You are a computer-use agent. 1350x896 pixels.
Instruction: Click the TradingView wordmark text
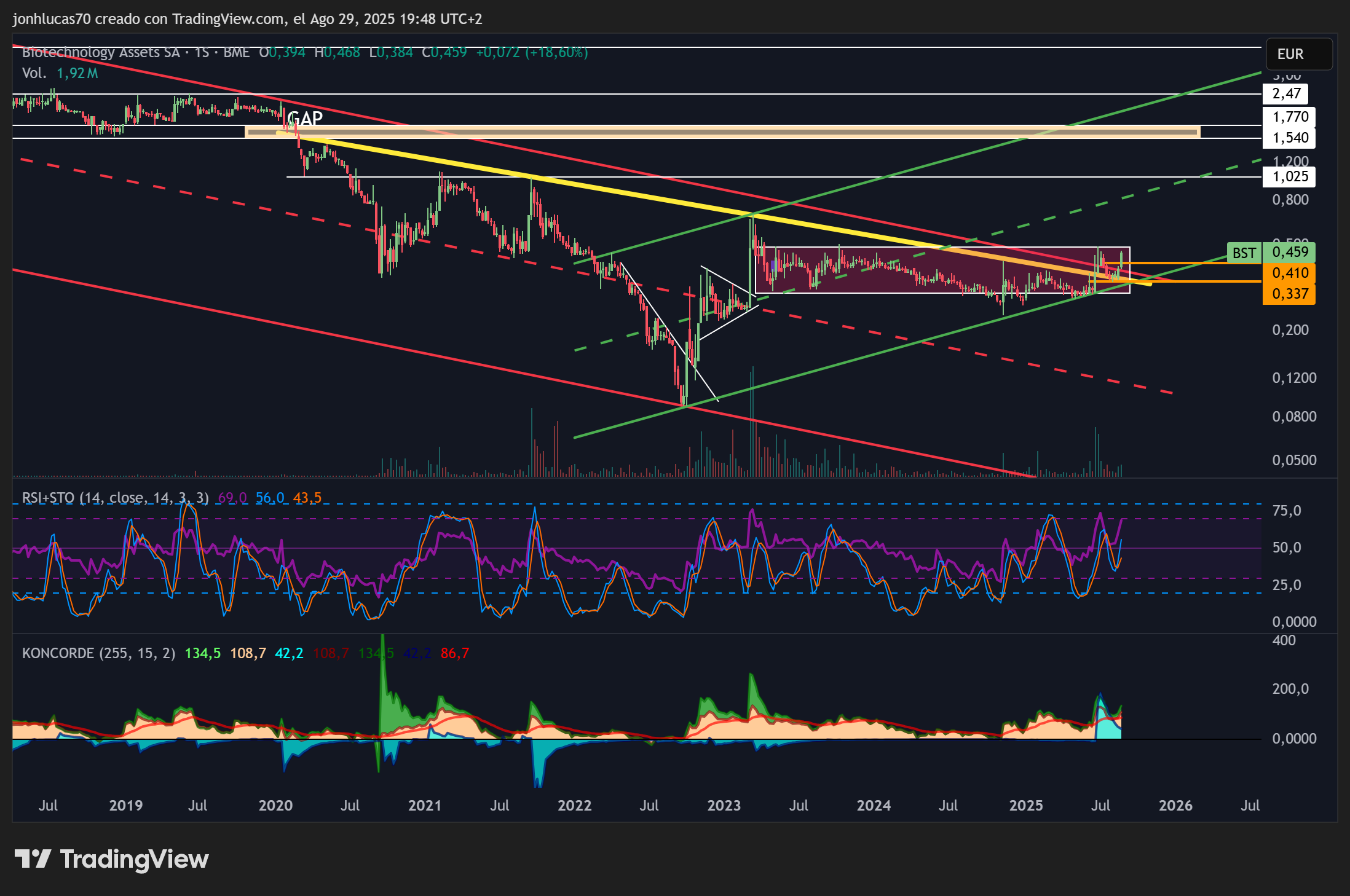135,859
